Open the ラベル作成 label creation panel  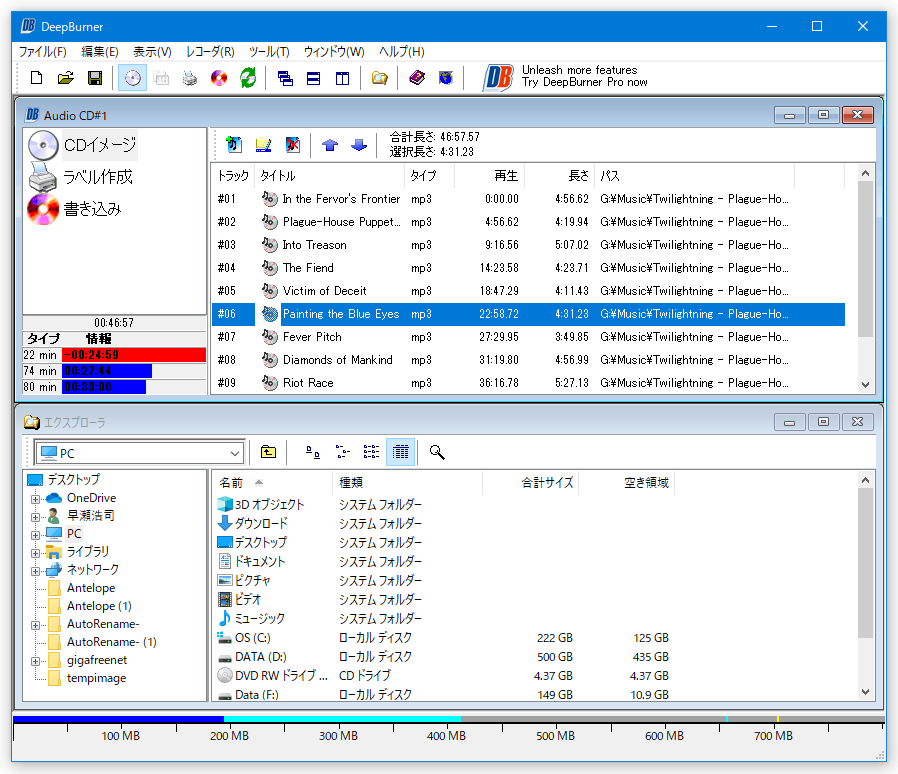[x=80, y=177]
